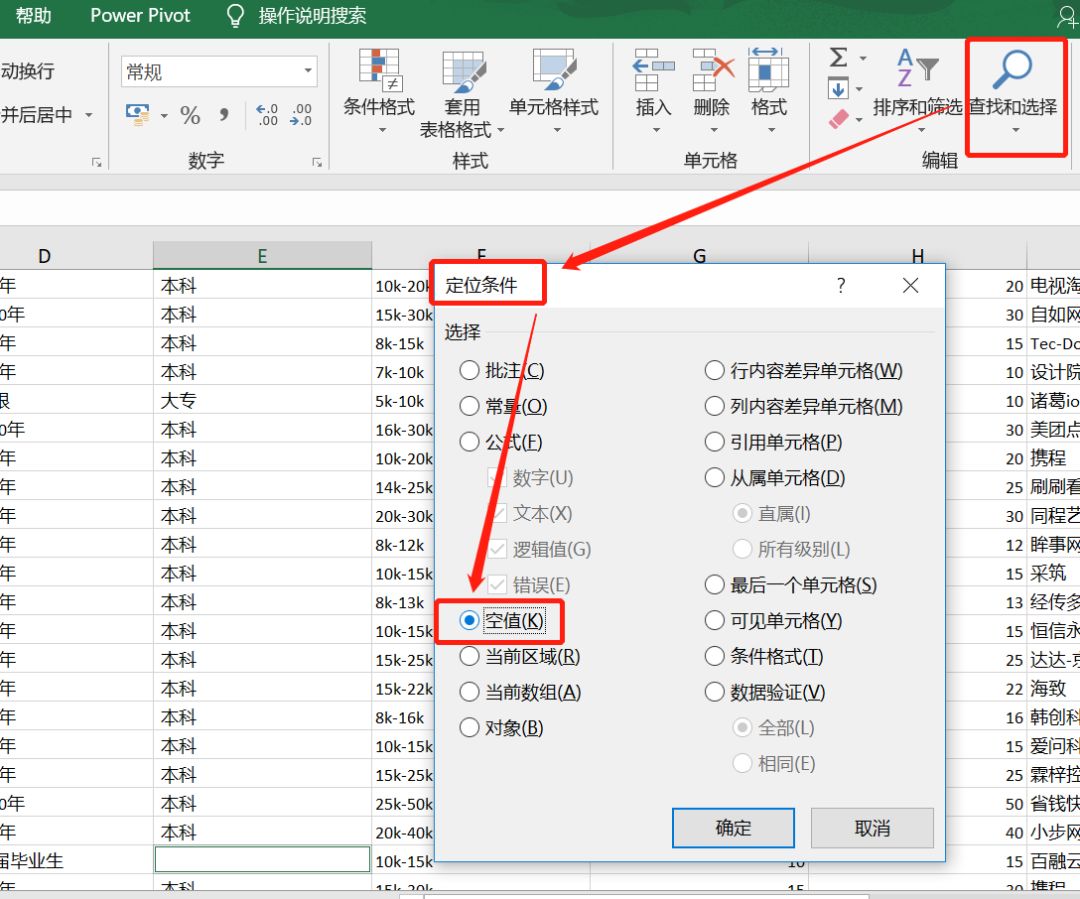
Task: Confirm with the 确定 button
Action: pyautogui.click(x=734, y=827)
